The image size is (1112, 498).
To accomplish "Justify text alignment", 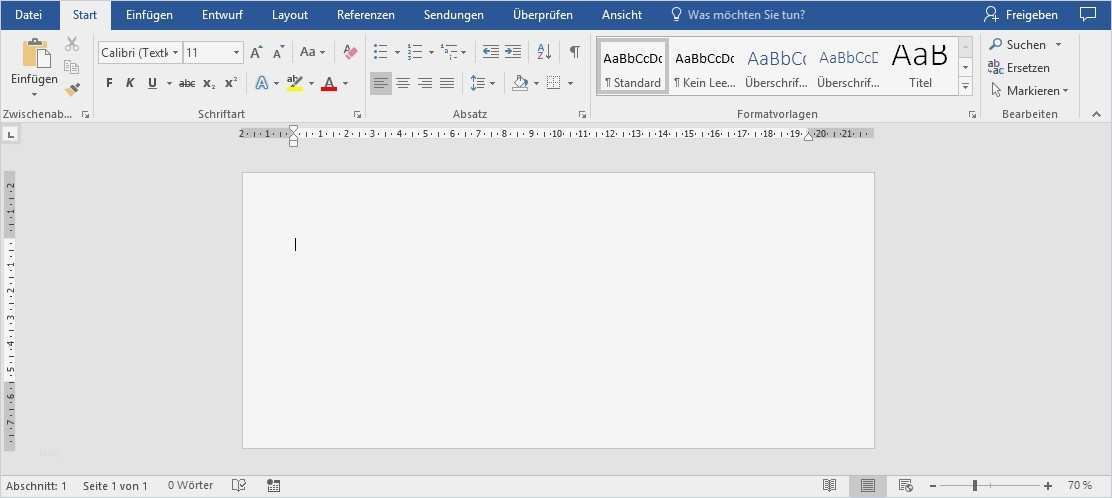I will (447, 84).
